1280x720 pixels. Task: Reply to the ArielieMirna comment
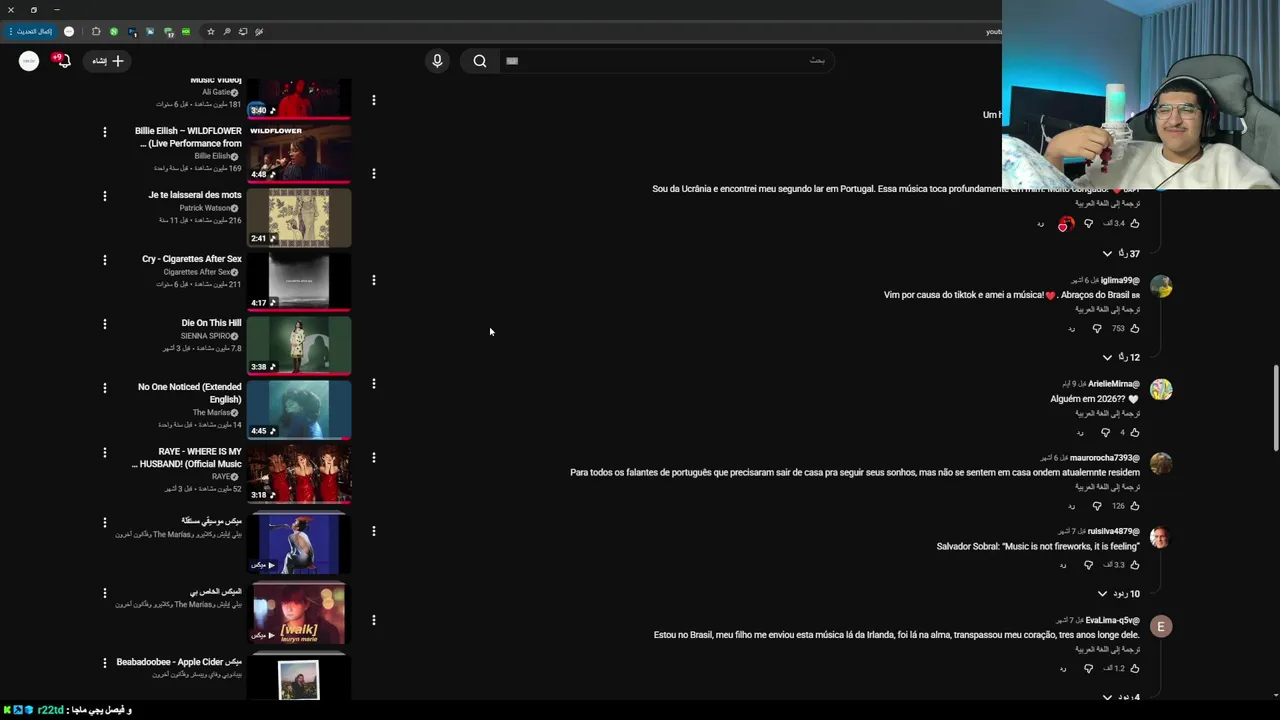point(1080,432)
